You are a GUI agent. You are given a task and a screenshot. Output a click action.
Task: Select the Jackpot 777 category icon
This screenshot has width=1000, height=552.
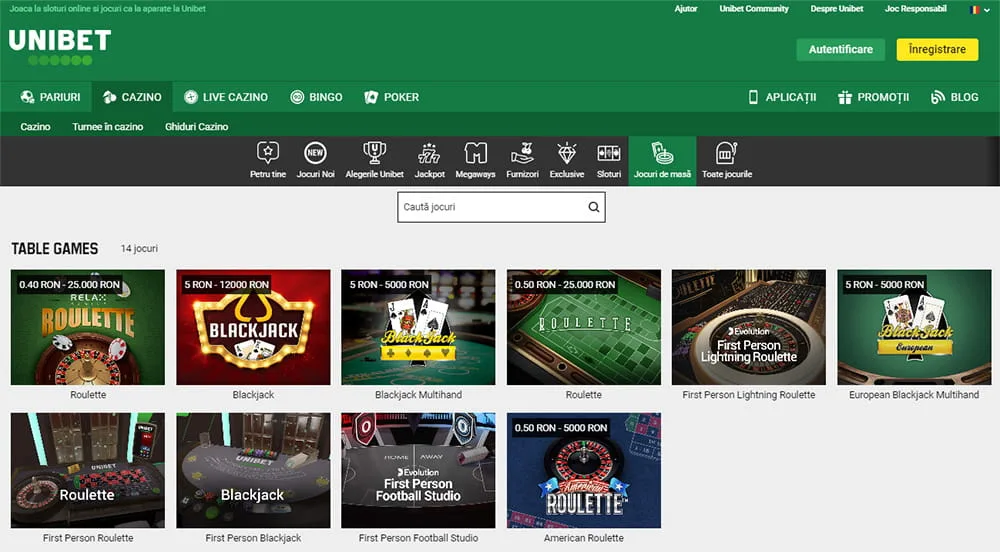[x=429, y=154]
